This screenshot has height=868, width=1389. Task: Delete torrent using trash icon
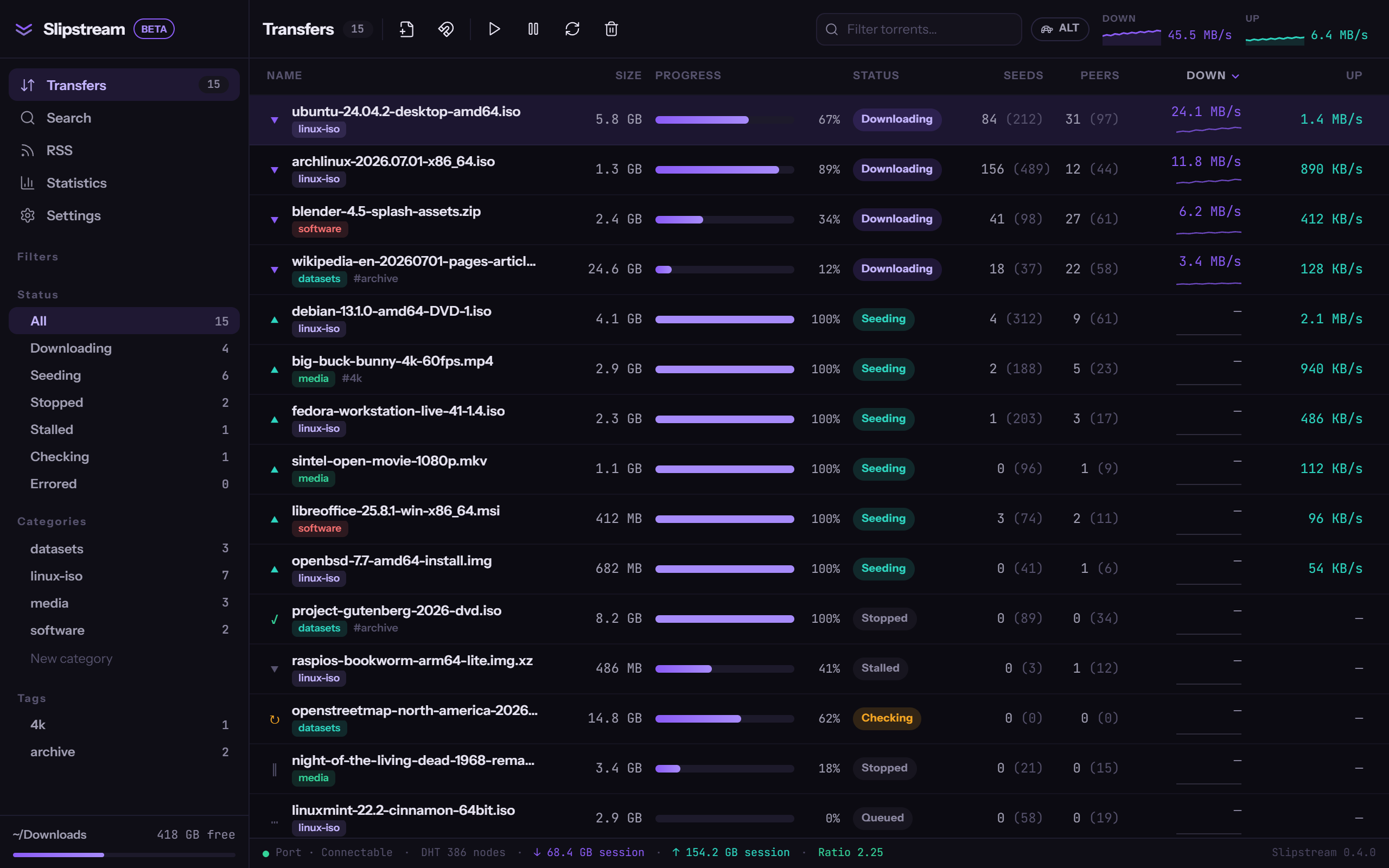tap(611, 29)
